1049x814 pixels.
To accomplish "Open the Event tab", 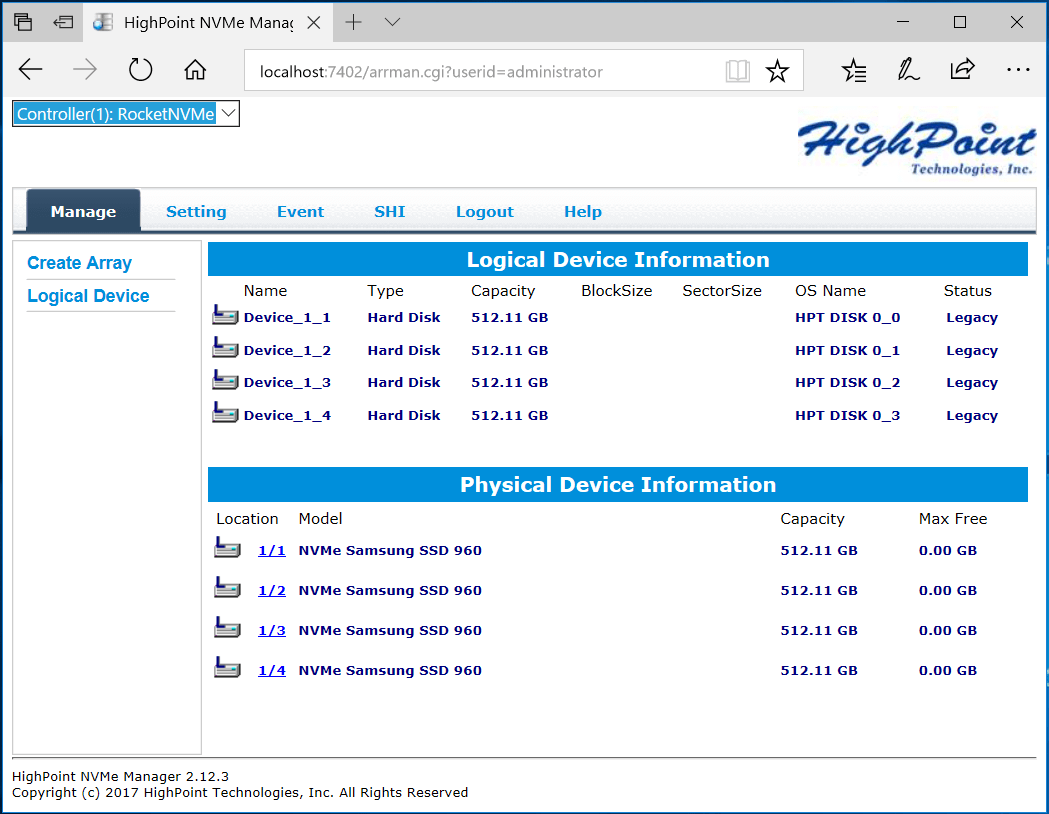I will 300,211.
